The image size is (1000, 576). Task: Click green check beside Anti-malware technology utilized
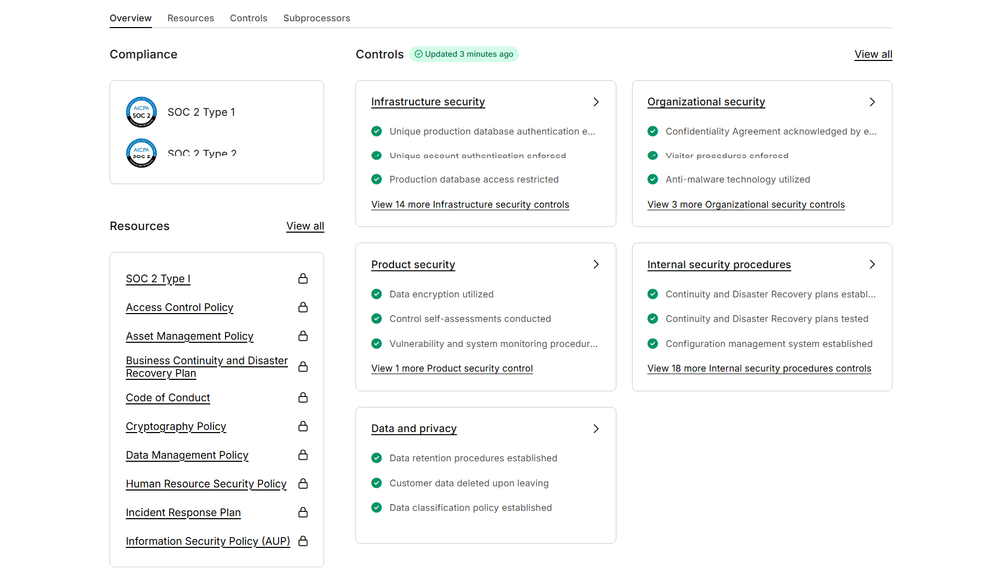click(652, 179)
